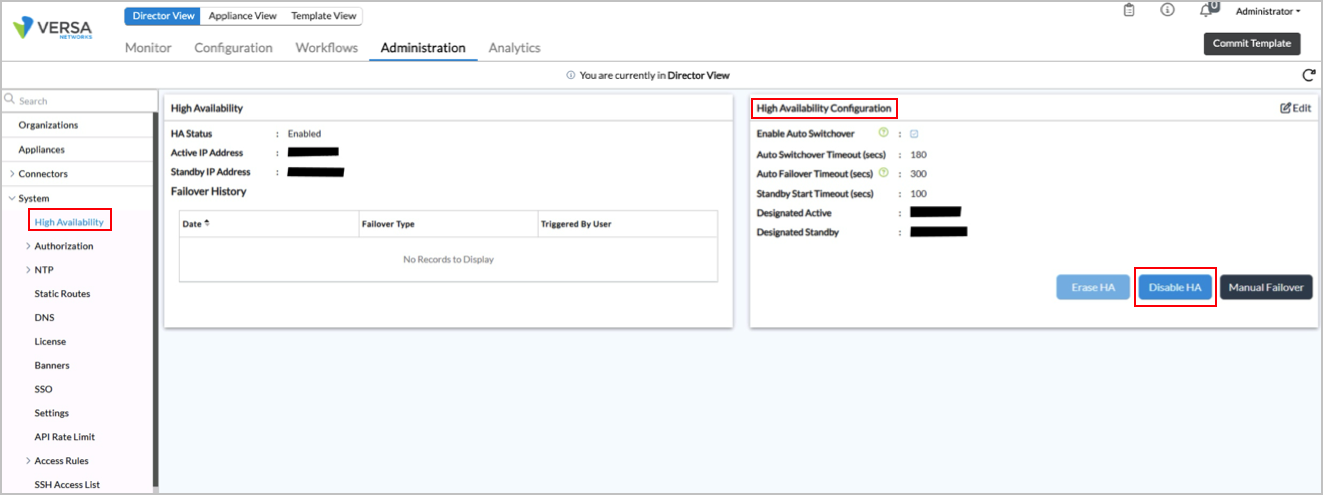
Task: Refresh the page using the reload icon
Action: point(1308,76)
